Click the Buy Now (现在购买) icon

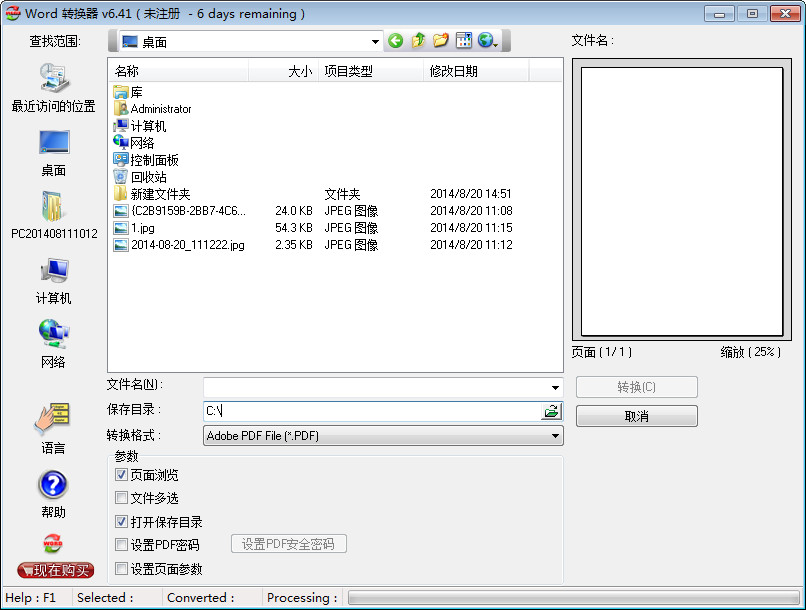coord(55,570)
